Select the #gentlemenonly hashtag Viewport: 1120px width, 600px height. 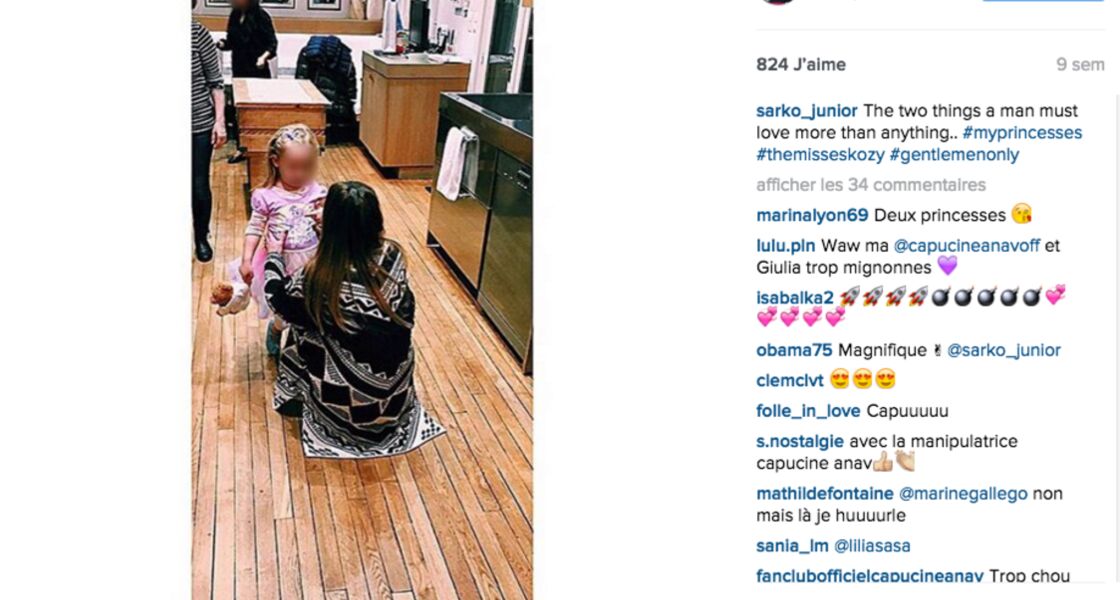(954, 154)
